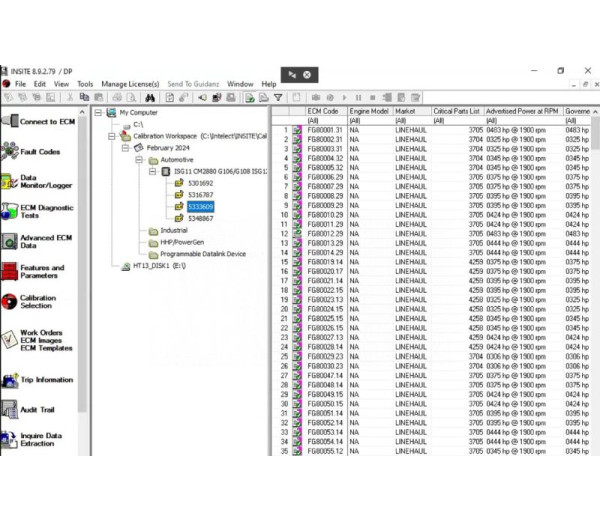Select row with ECM code FG80001.31

325,129
